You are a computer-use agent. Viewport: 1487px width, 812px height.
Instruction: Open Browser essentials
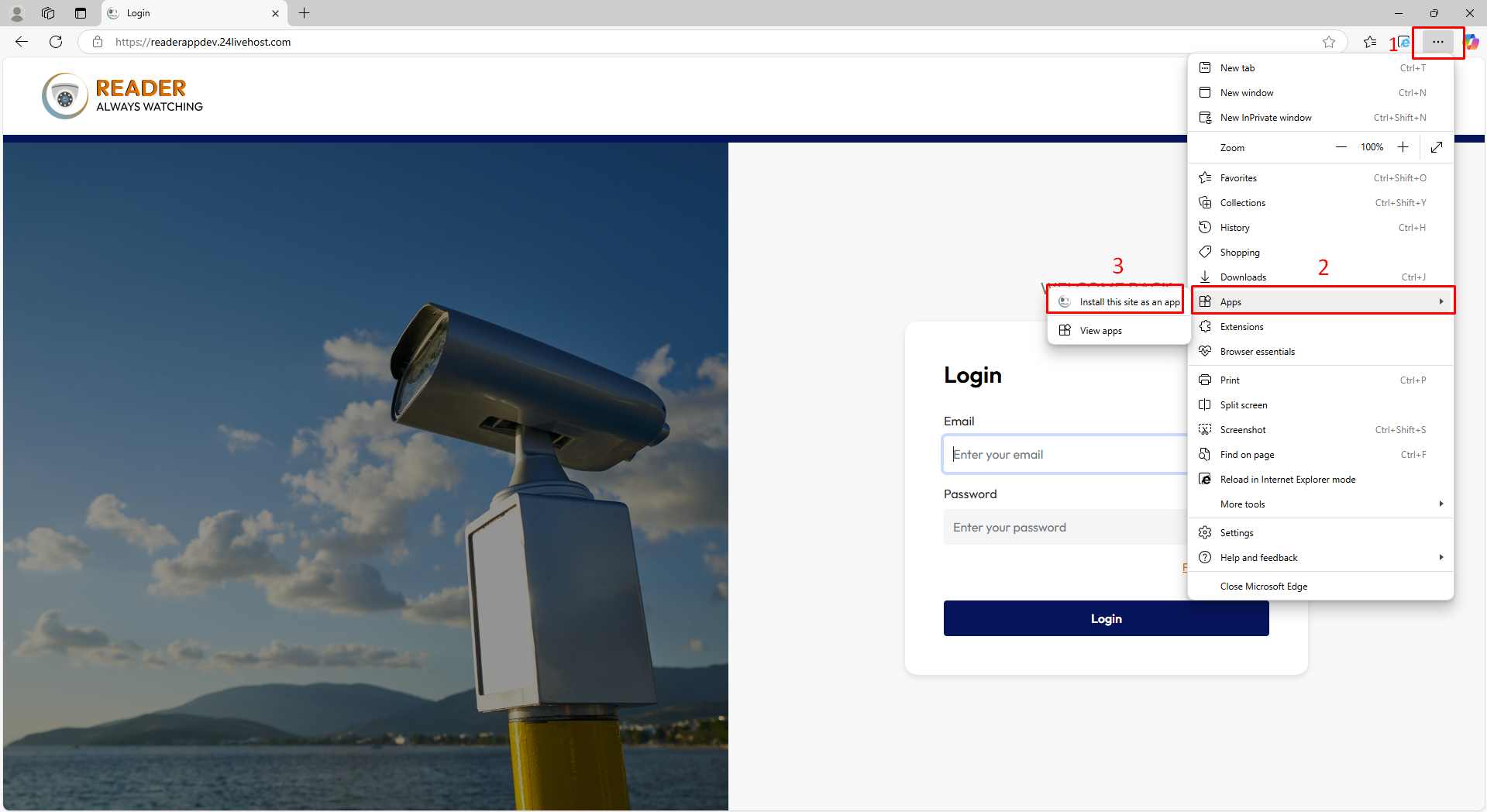(1320, 352)
